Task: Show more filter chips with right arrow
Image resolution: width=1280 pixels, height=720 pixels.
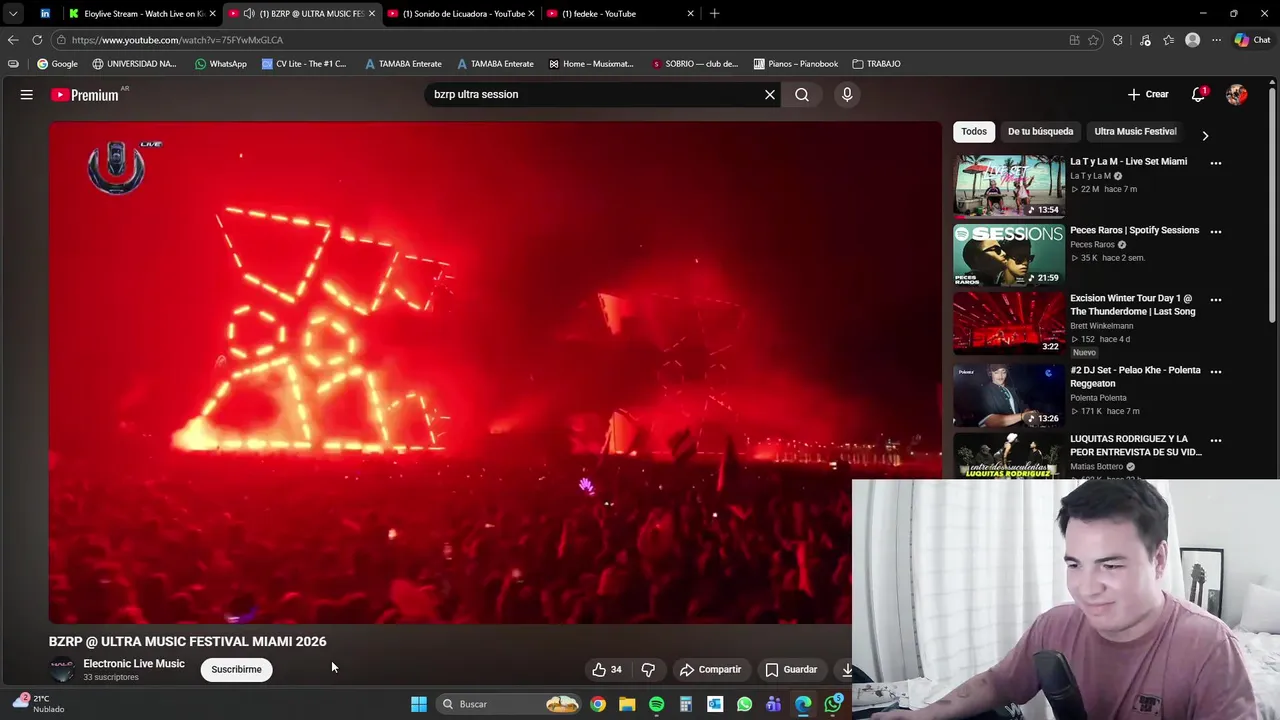Action: coord(1205,135)
